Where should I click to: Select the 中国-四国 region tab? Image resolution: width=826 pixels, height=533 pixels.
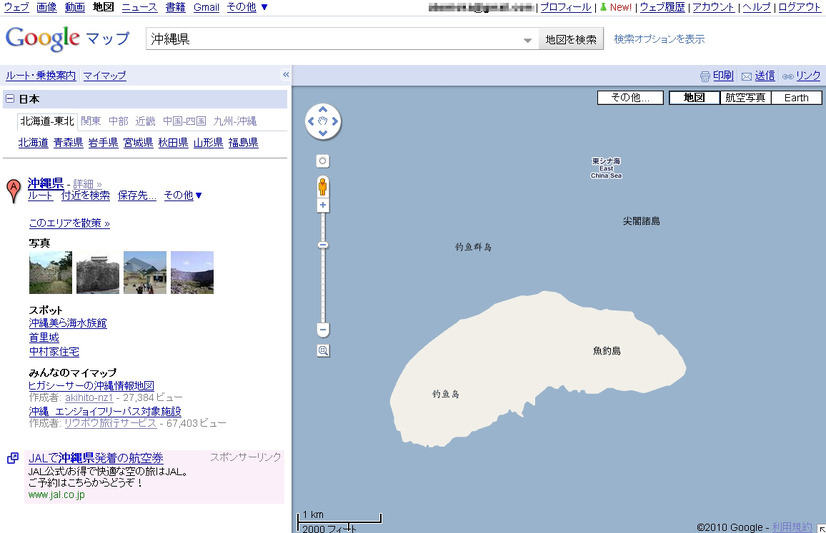coord(184,122)
